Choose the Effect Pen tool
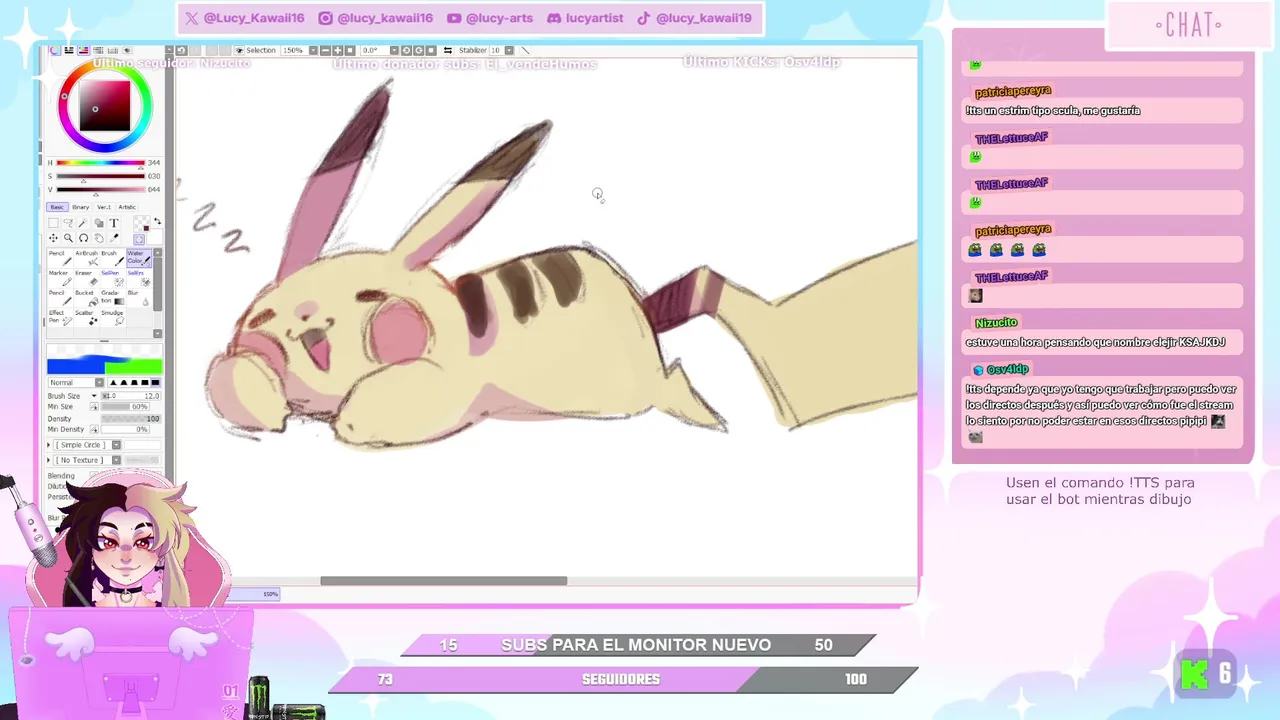The width and height of the screenshot is (1280, 720). click(60, 318)
